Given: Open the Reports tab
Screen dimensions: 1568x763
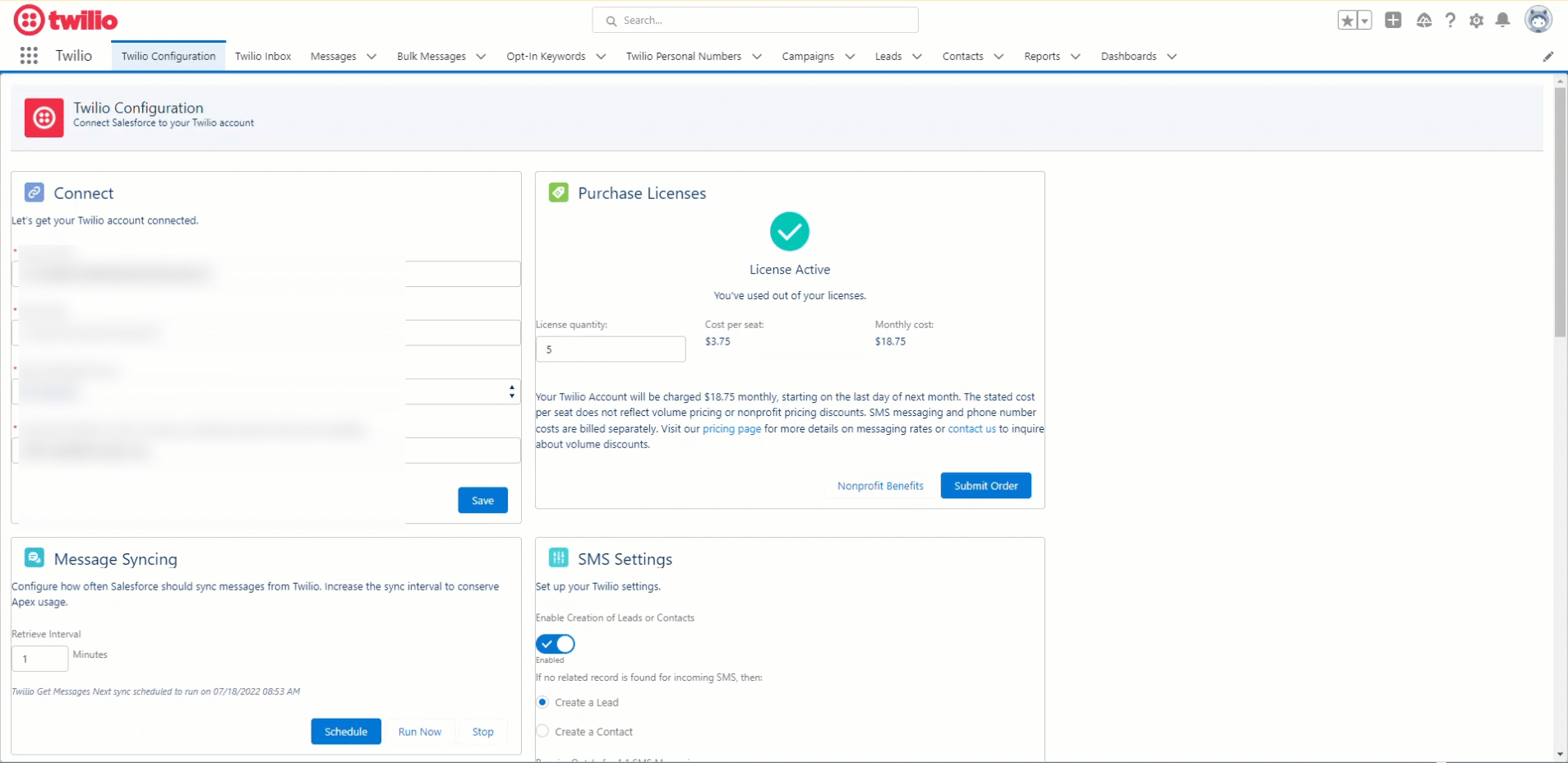Looking at the screenshot, I should coord(1042,56).
